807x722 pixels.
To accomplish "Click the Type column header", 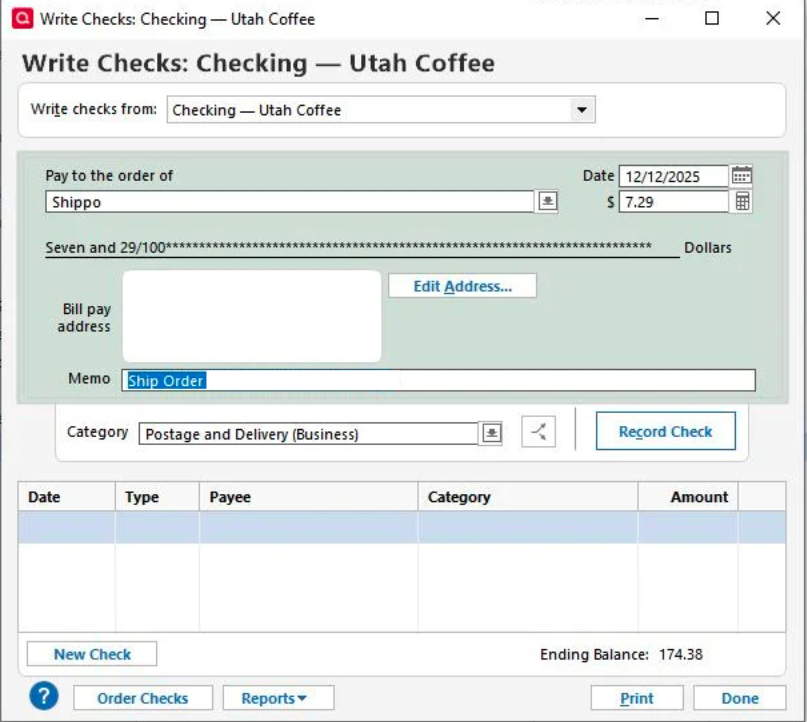I will coord(157,497).
